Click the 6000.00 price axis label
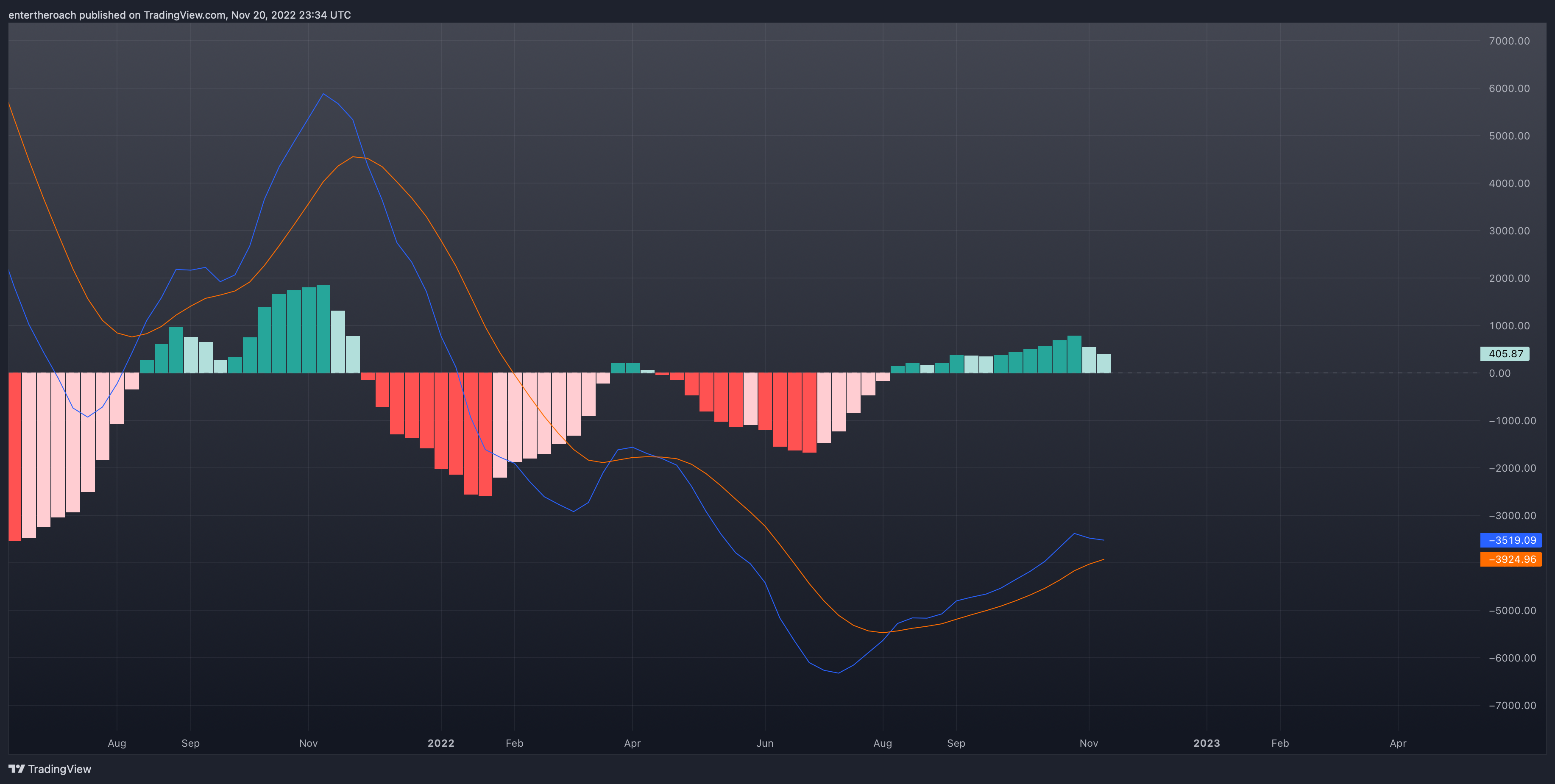This screenshot has width=1555, height=784. pyautogui.click(x=1509, y=88)
